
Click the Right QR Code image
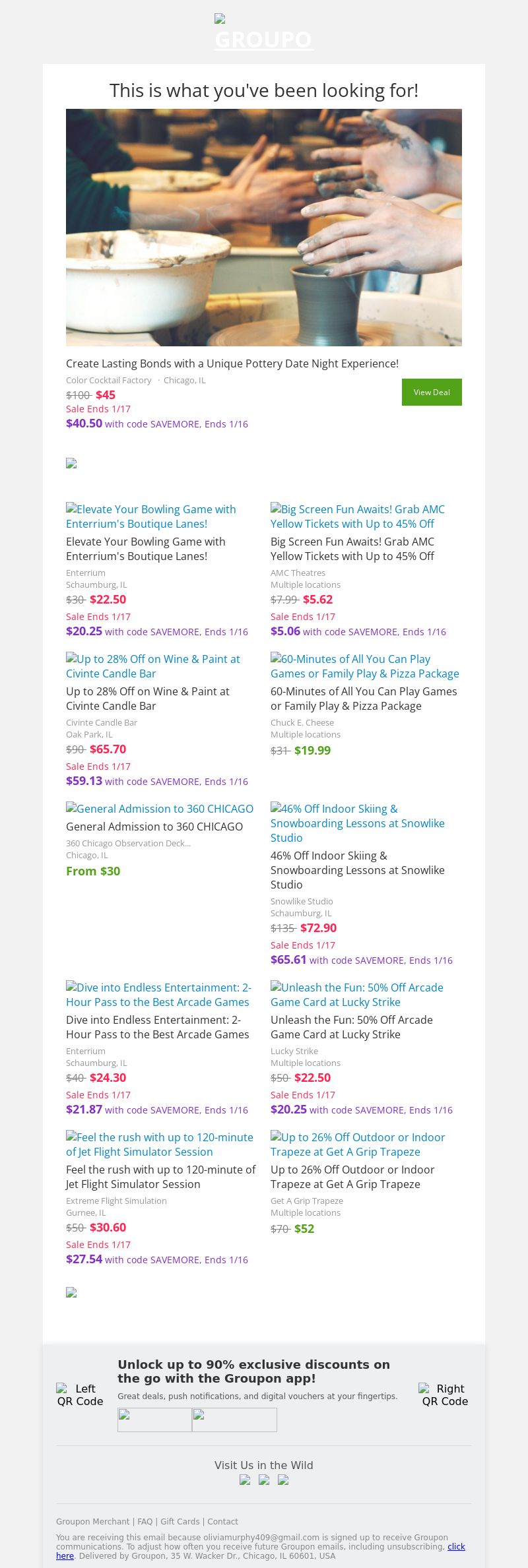coord(445,1395)
